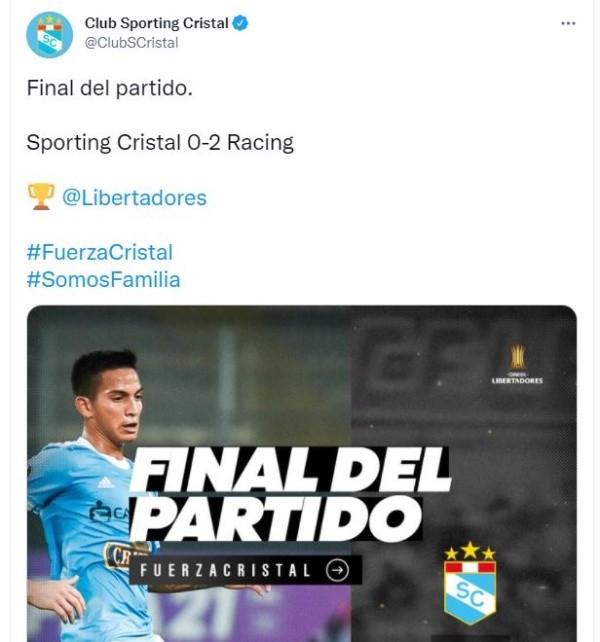Click the Sporting Cristal SC crest in the image
Viewport: 600px width, 642px height.
(x=469, y=592)
